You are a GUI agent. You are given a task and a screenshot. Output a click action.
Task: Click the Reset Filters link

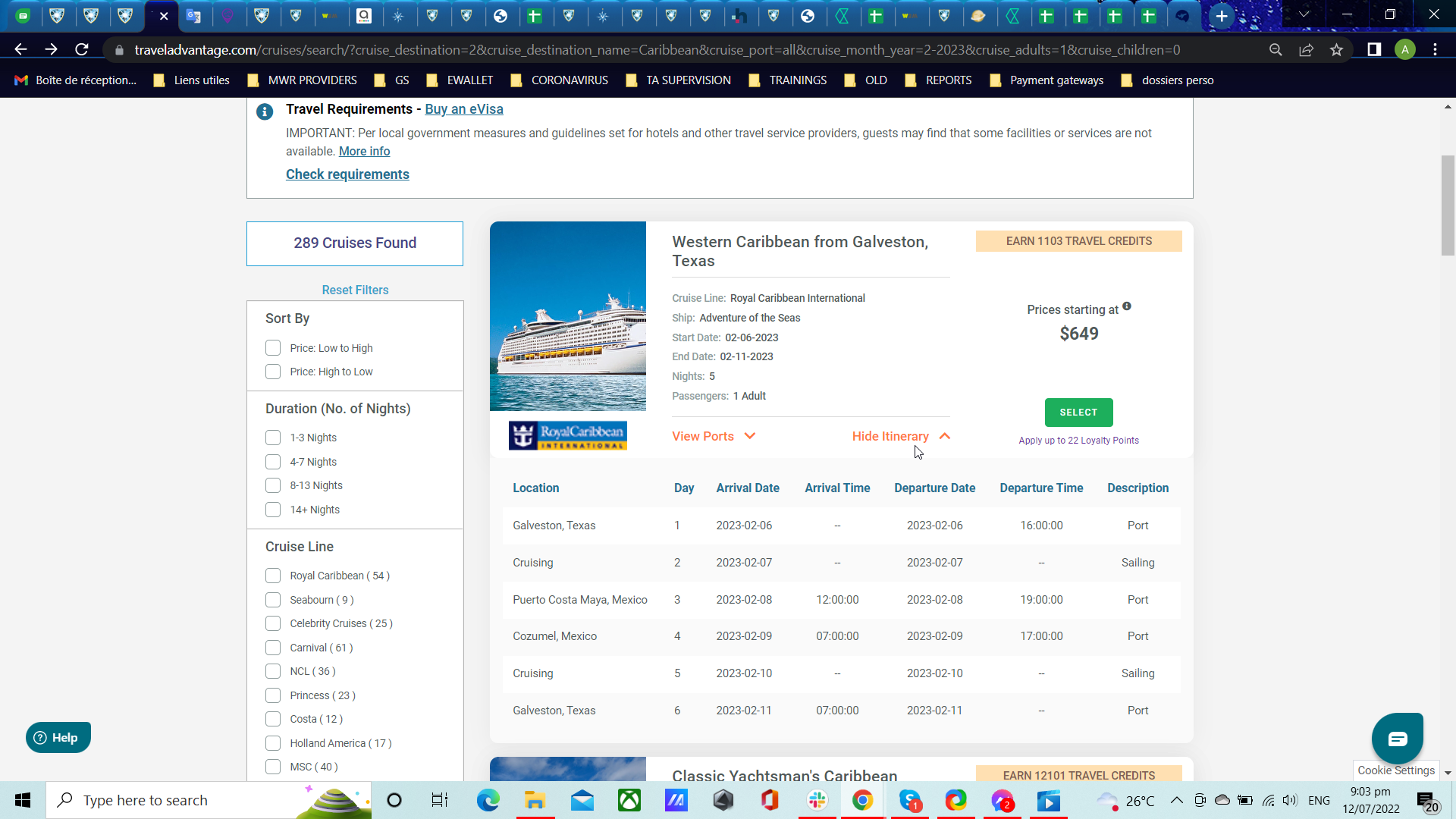click(x=355, y=290)
